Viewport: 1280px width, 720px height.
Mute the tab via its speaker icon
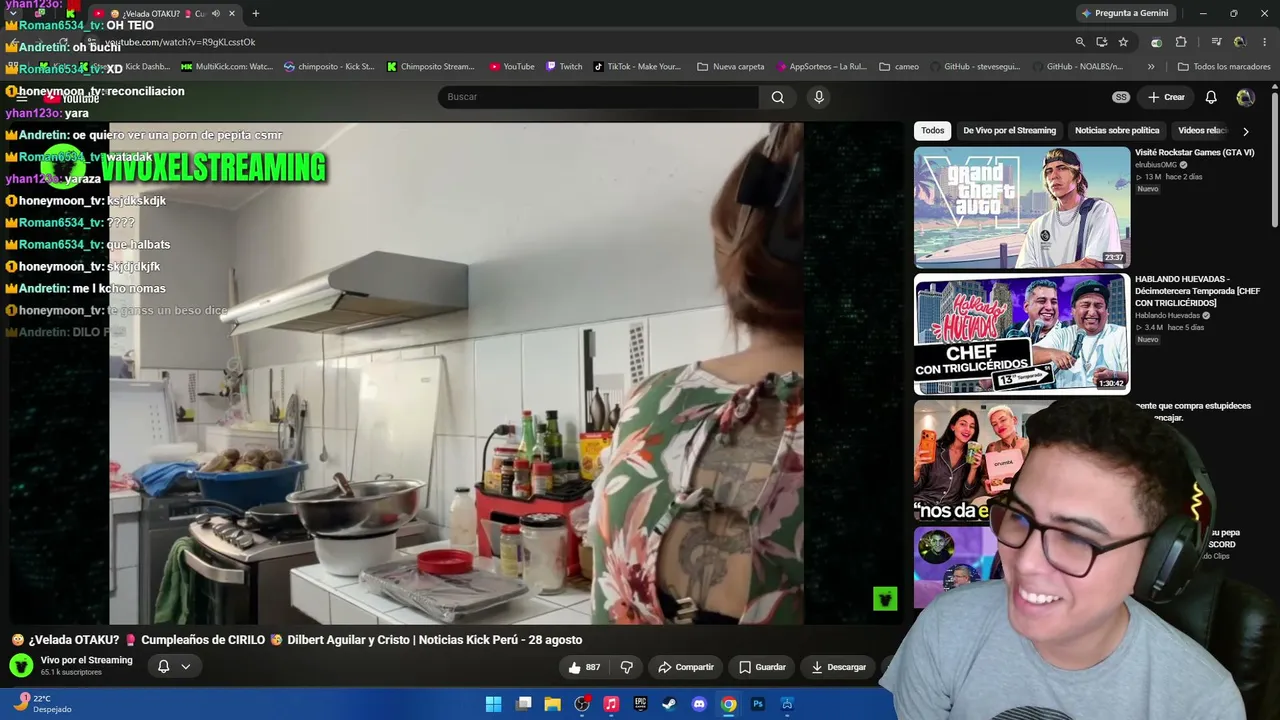click(216, 13)
